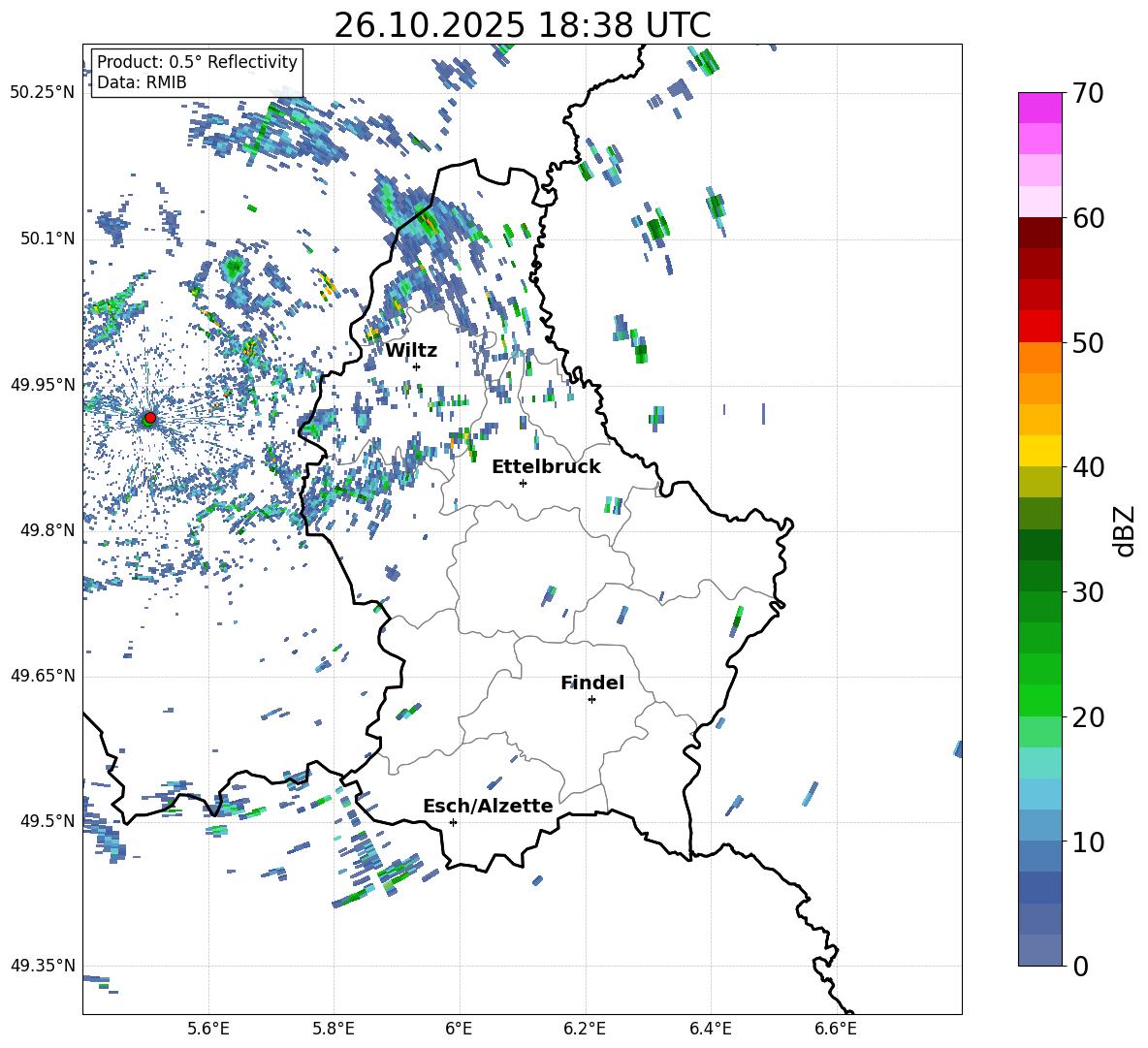Click the 49.95°N latitude label
This screenshot has width=1148, height=1048.
pos(43,385)
